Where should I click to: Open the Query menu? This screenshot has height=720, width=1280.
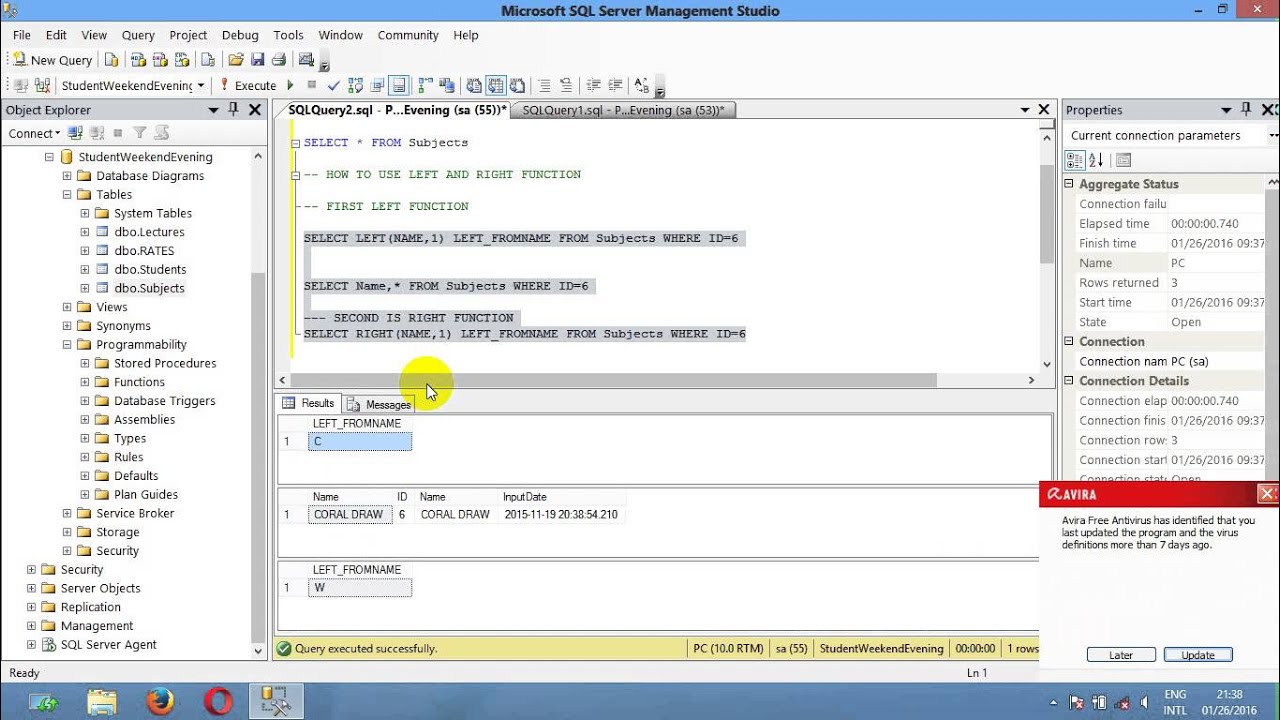[138, 35]
